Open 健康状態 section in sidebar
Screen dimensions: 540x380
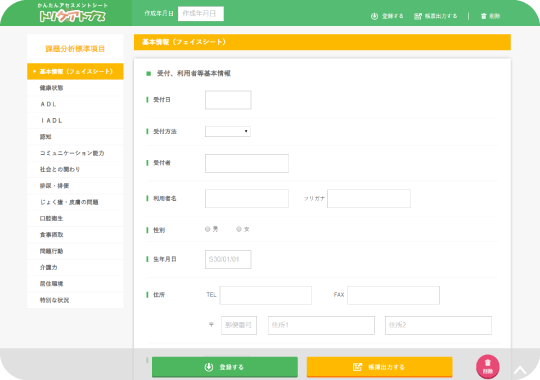(75, 88)
